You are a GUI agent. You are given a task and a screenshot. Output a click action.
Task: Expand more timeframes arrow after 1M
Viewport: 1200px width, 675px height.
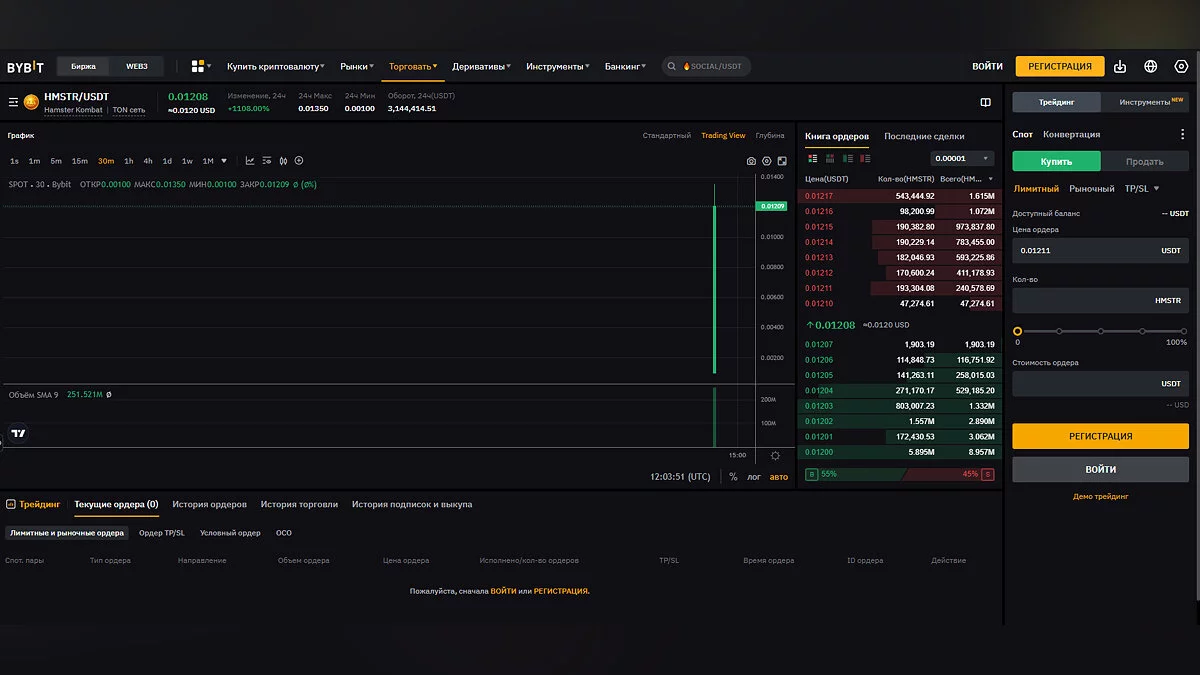click(x=224, y=161)
